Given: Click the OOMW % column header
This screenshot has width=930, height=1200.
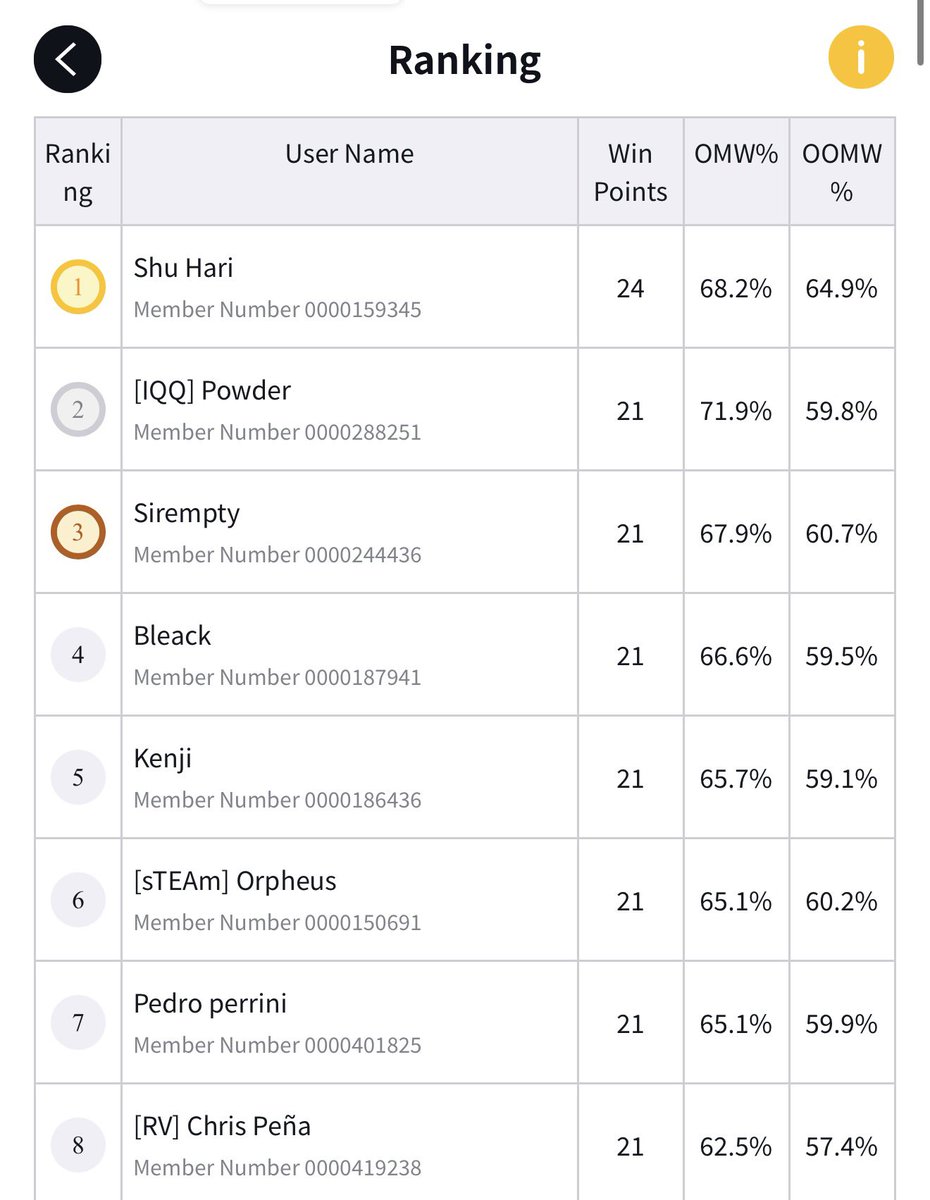Looking at the screenshot, I should click(x=842, y=171).
